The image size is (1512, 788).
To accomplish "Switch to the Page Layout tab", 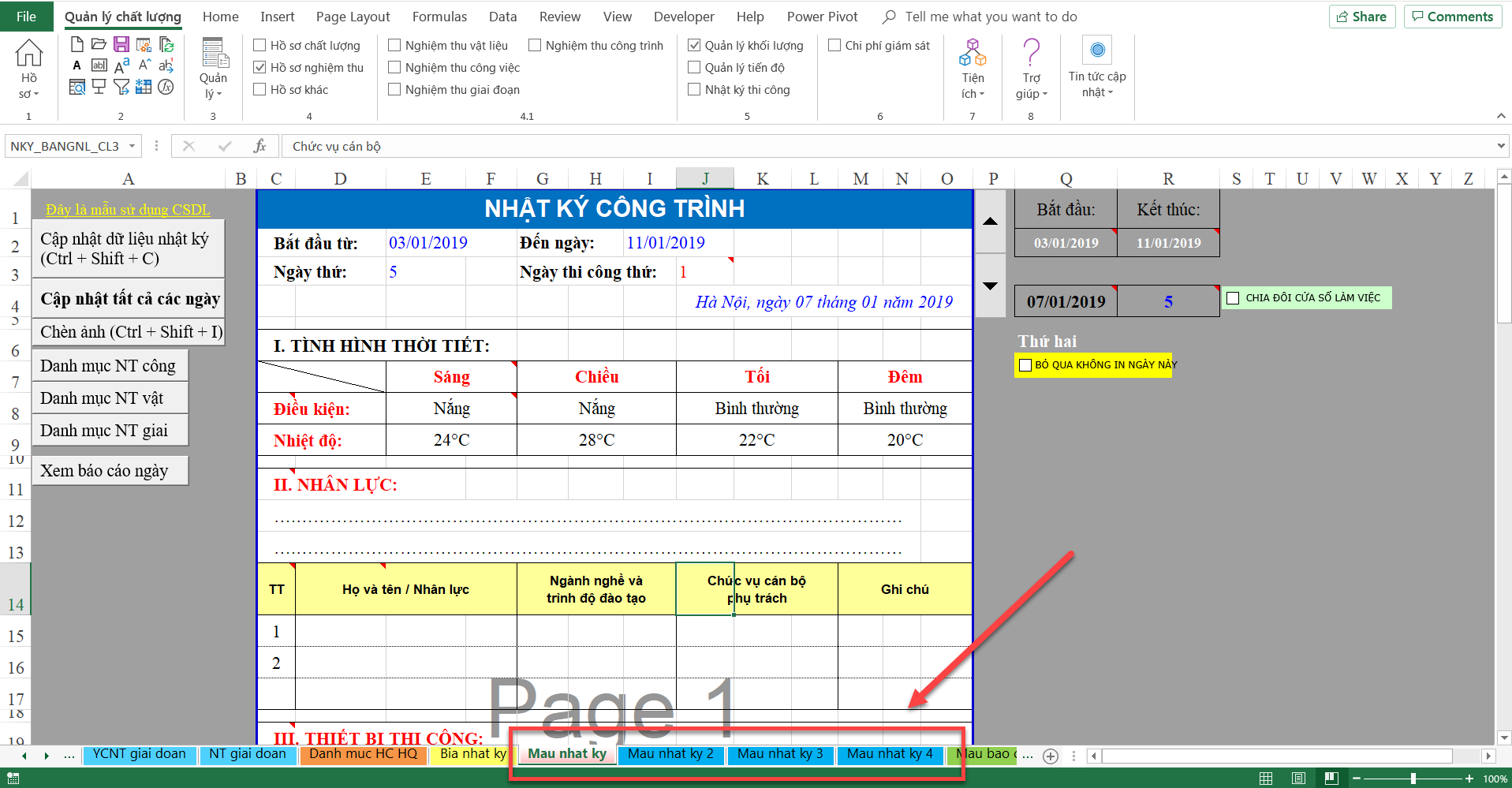I will coord(353,17).
